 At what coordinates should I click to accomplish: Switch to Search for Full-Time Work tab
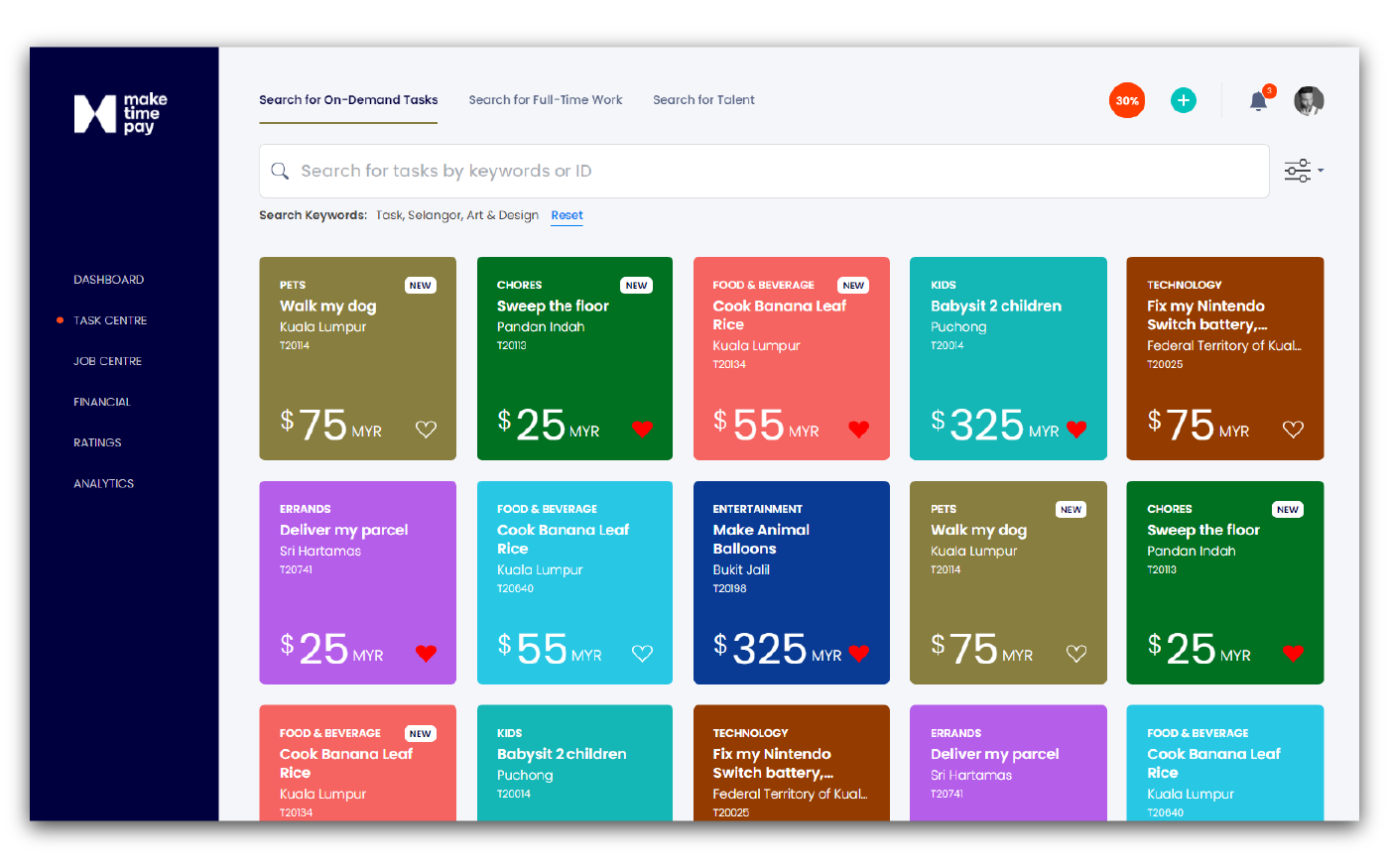coord(546,100)
